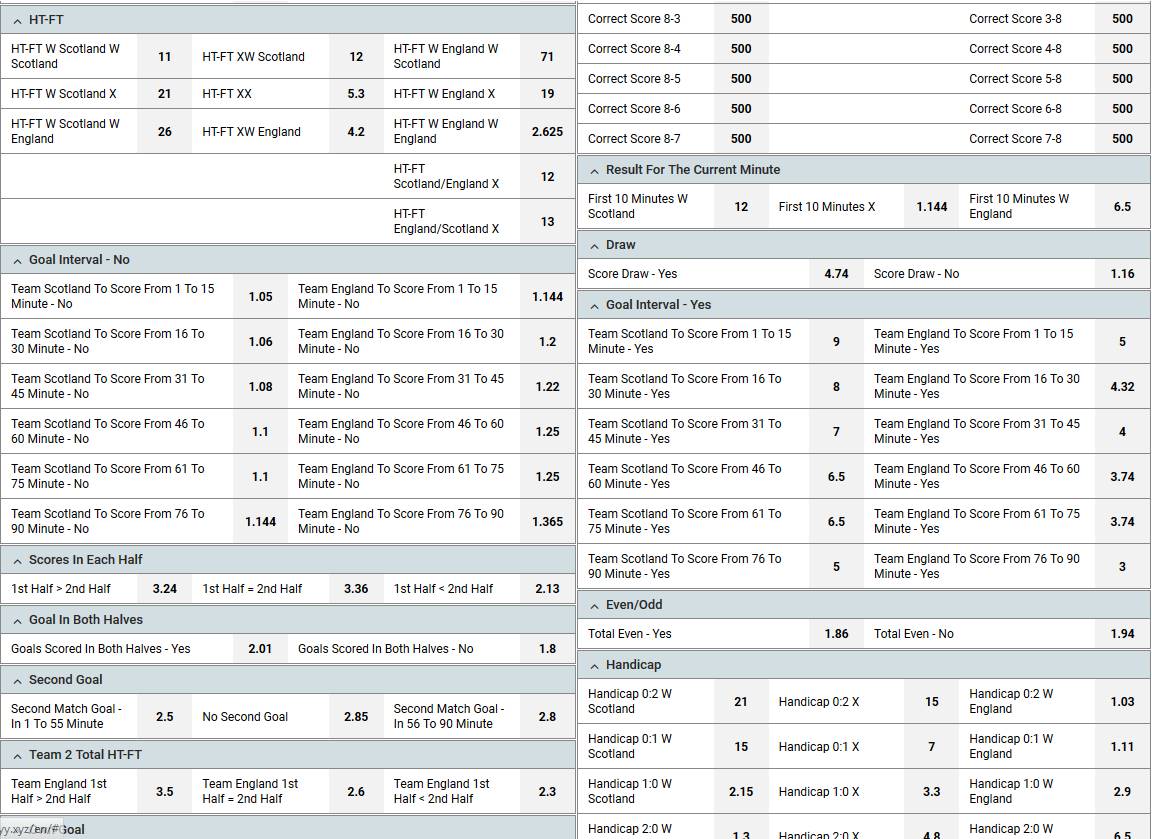
Task: Select HT-FT XW Scotland odds 12
Action: [x=356, y=57]
